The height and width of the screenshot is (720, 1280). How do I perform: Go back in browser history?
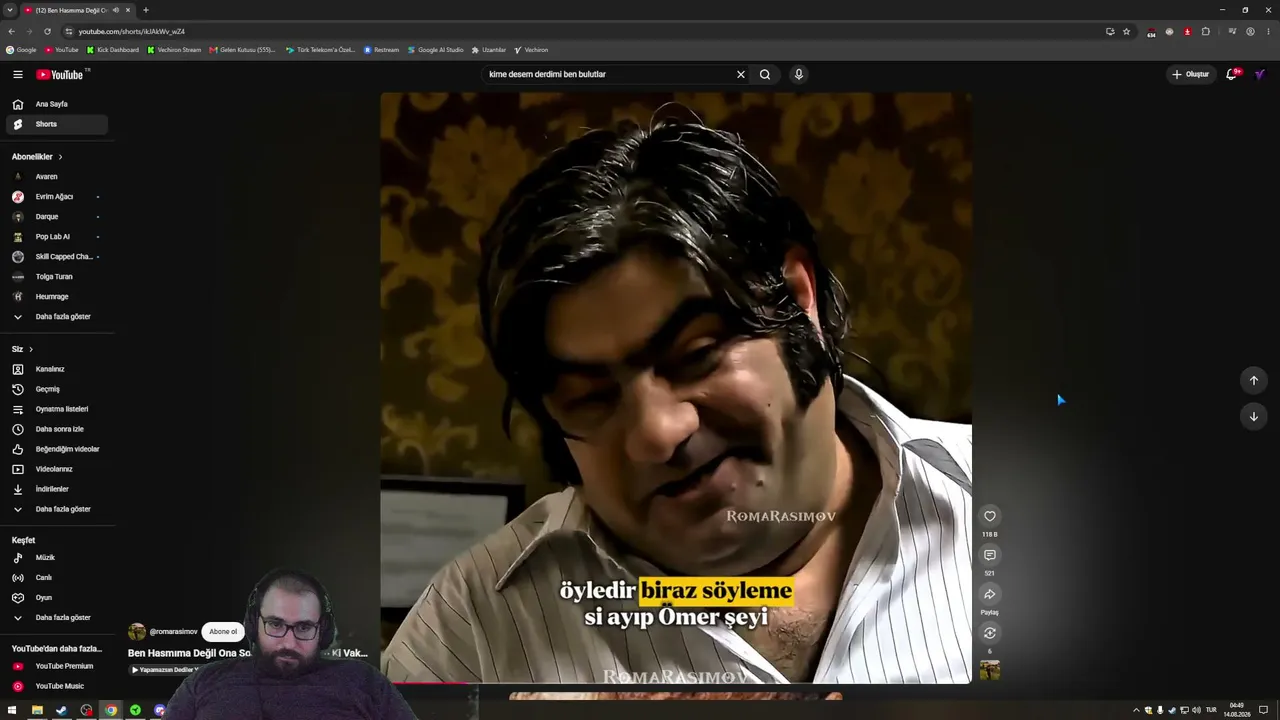coord(11,31)
